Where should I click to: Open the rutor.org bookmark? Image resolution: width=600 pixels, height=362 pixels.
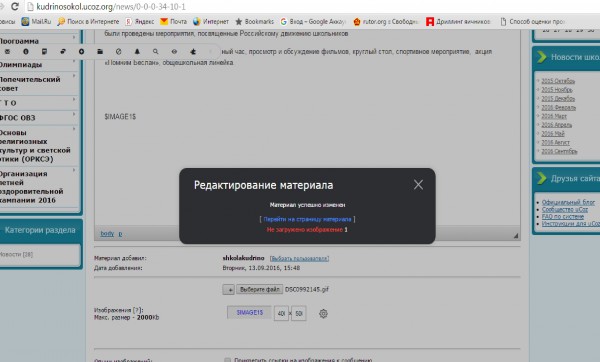(x=385, y=21)
